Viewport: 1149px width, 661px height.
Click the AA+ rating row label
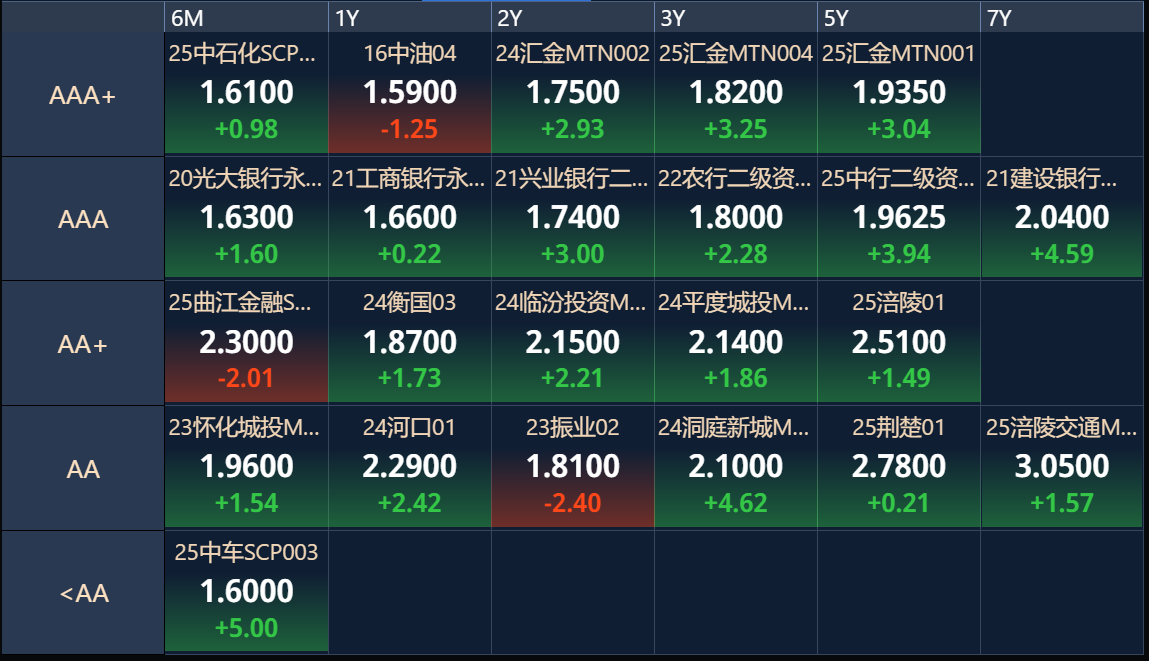pyautogui.click(x=83, y=343)
